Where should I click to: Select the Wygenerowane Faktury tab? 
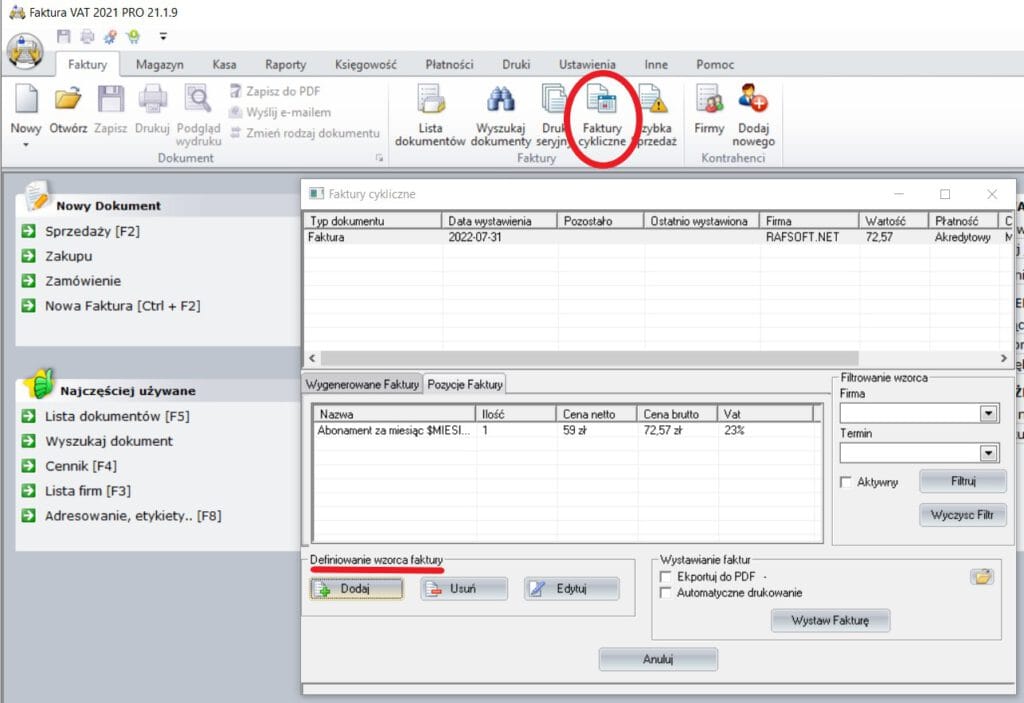coord(362,384)
